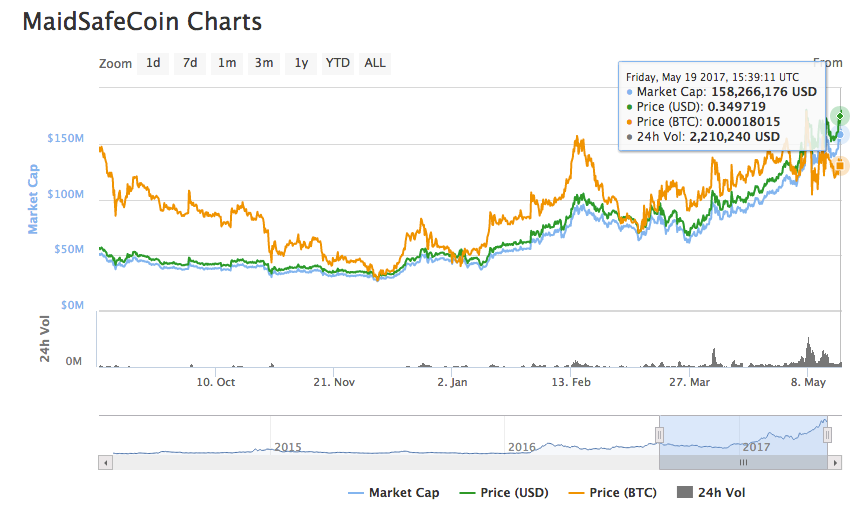850x525 pixels.
Task: Click the green Price (USD) hover marker
Action: pyautogui.click(x=840, y=116)
